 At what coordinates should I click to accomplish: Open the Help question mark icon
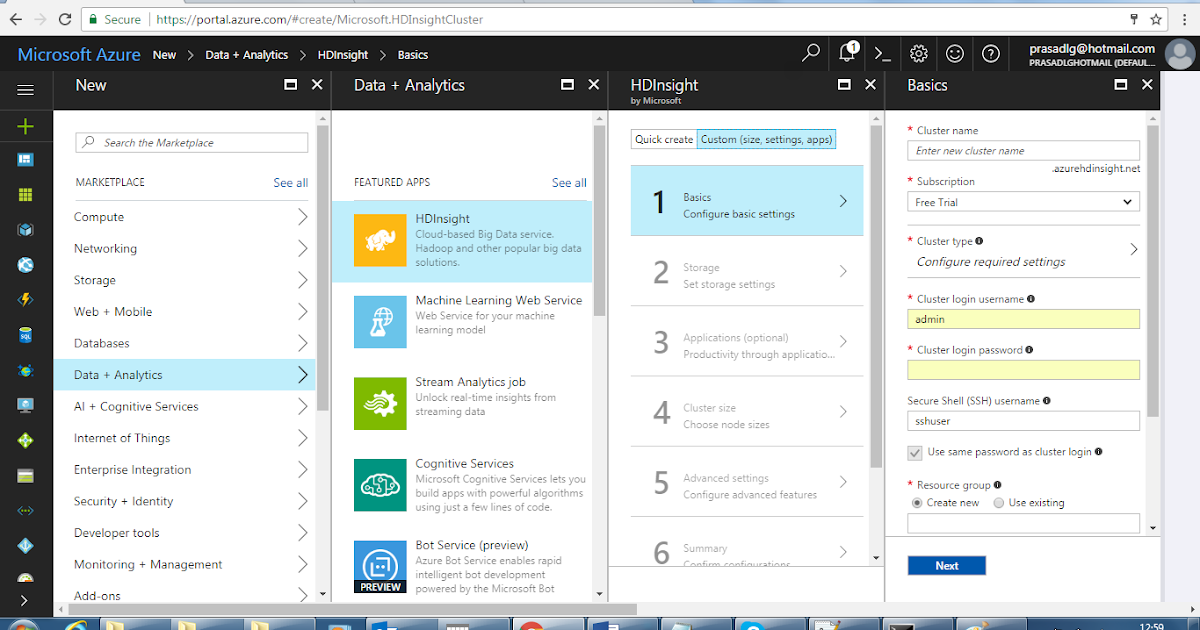point(991,54)
